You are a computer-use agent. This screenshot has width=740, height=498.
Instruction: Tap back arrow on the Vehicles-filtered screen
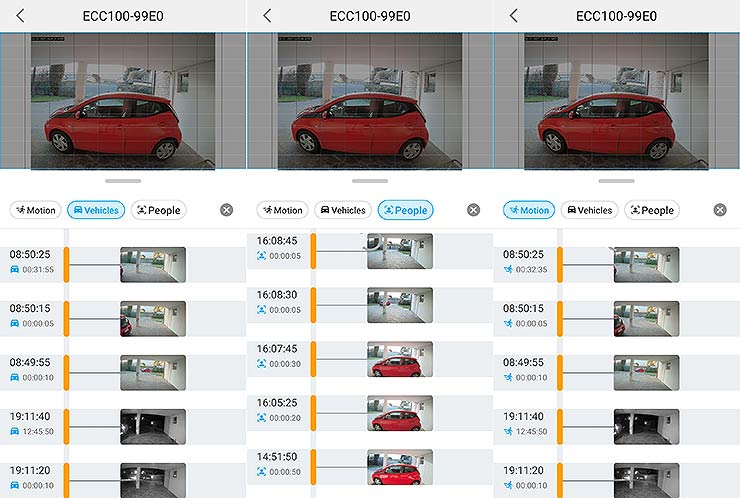point(21,16)
